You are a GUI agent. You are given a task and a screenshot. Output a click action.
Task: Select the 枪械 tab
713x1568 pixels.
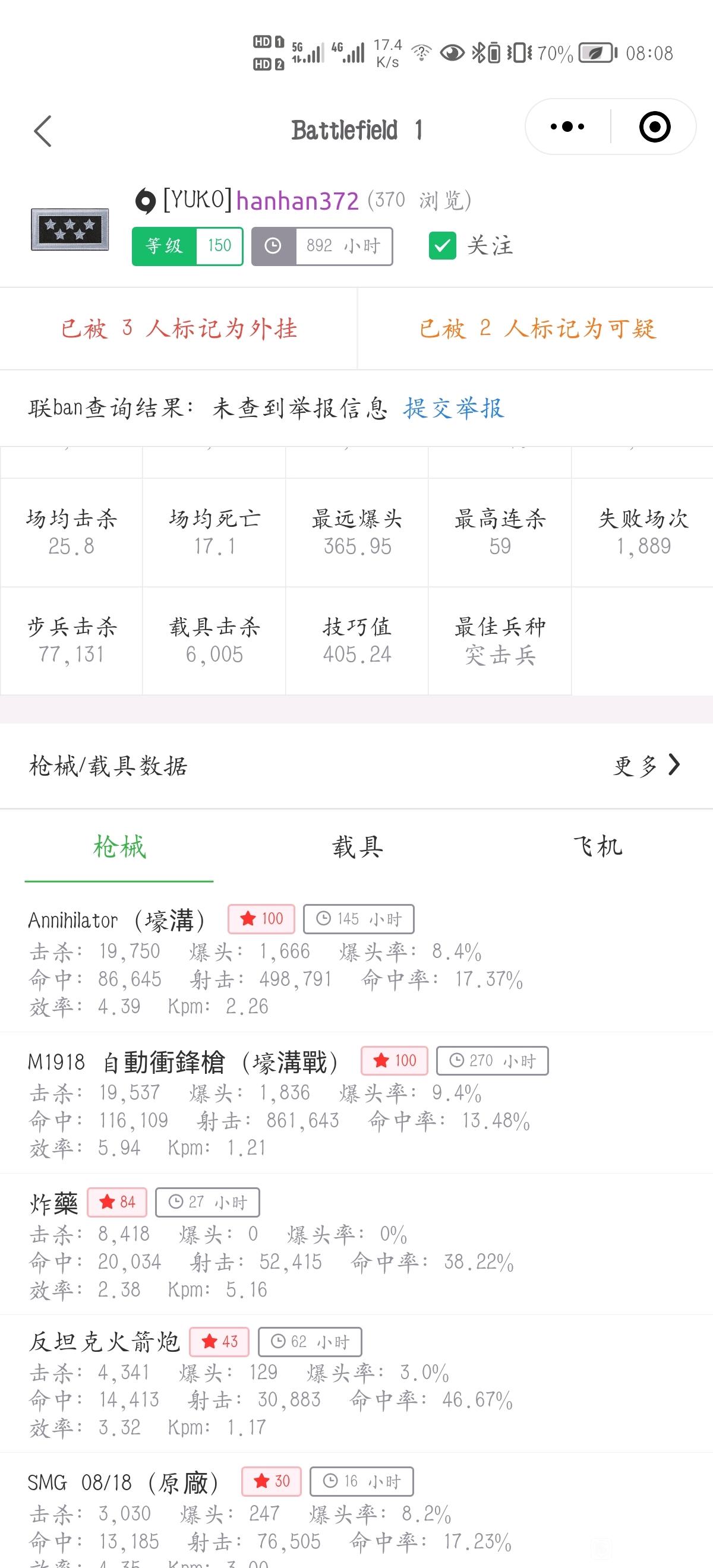click(x=119, y=847)
